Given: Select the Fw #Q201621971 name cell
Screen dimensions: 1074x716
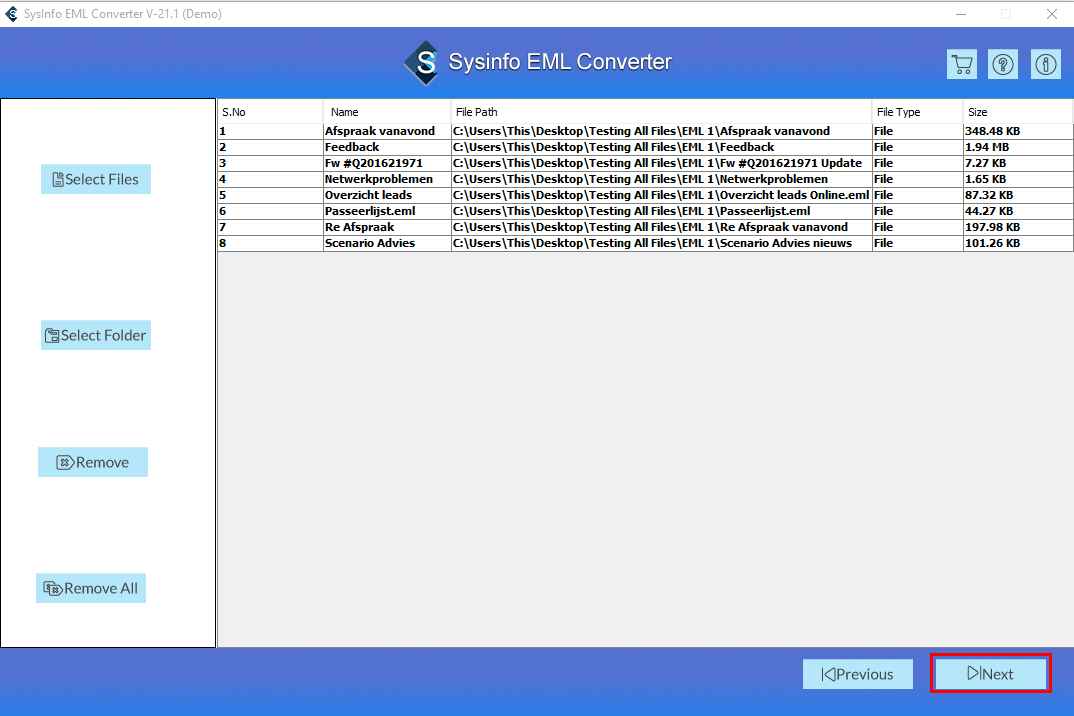Looking at the screenshot, I should 387,163.
